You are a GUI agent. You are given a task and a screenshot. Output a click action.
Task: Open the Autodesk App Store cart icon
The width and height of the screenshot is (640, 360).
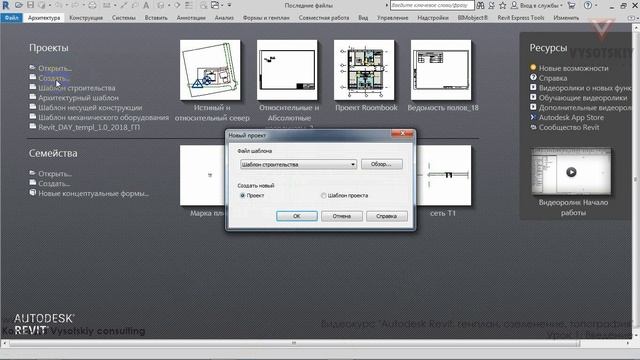571,5
